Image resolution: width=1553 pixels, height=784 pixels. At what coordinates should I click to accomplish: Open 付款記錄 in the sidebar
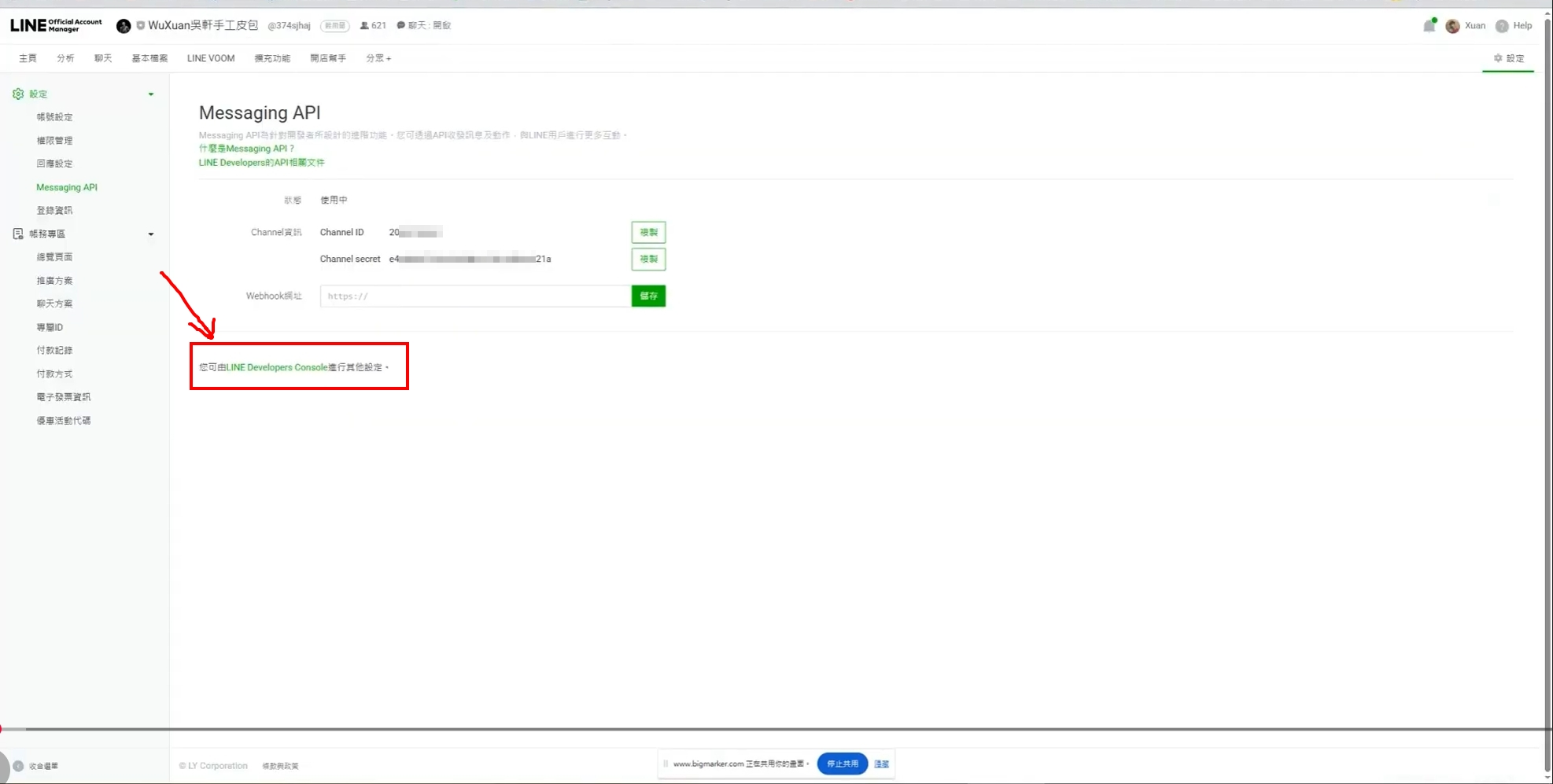click(x=54, y=351)
